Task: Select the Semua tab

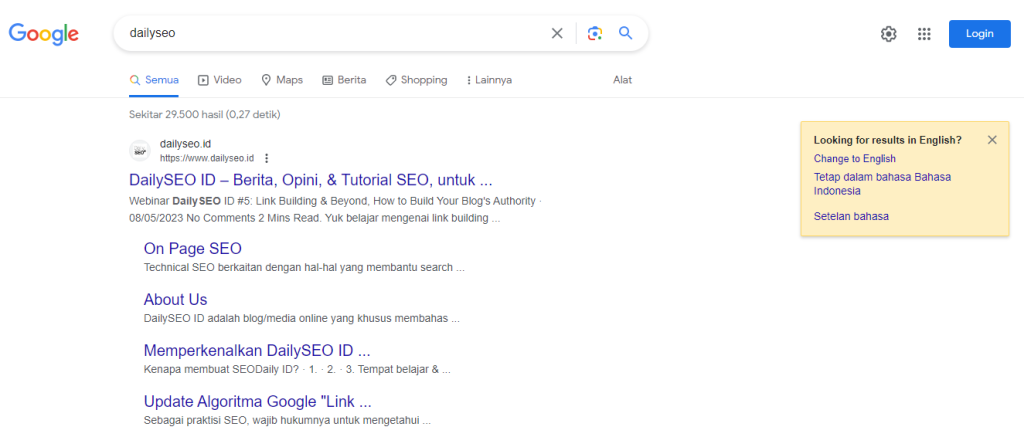Action: [x=154, y=80]
